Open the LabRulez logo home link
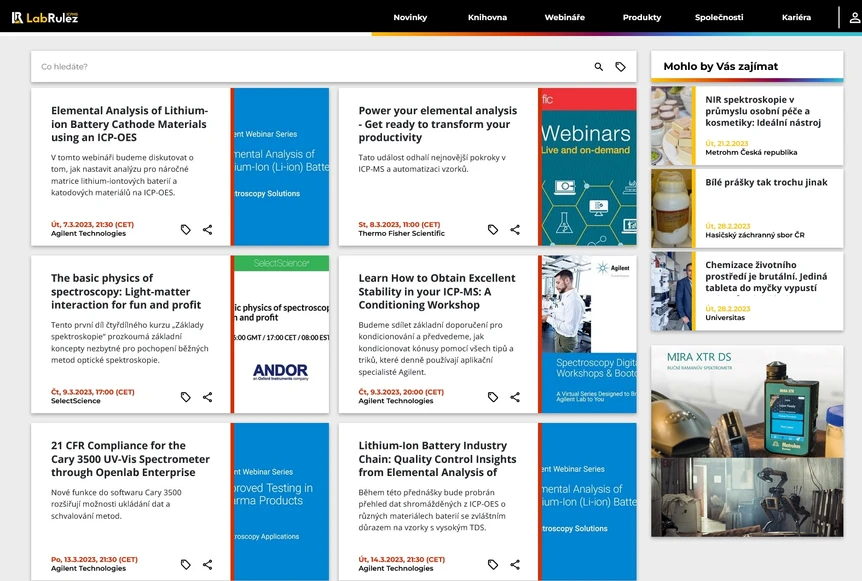 pos(45,18)
